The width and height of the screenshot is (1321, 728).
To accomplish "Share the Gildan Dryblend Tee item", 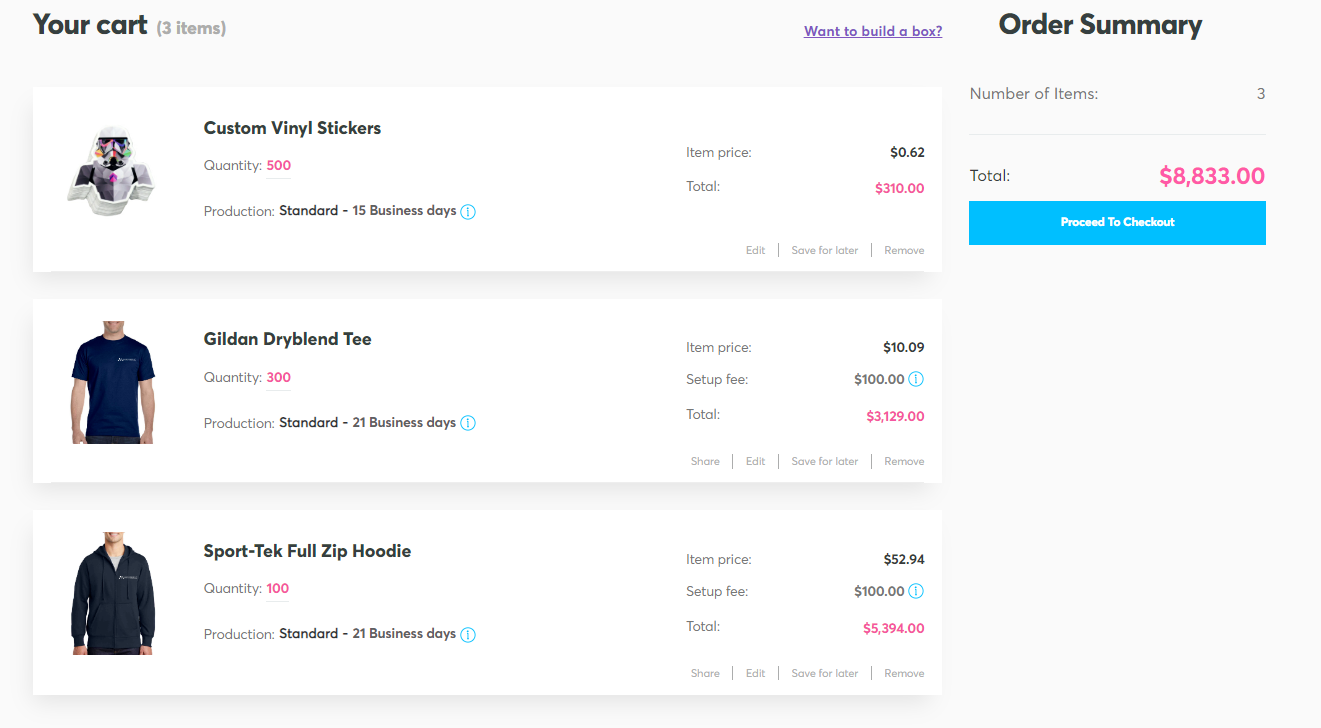I will click(705, 461).
